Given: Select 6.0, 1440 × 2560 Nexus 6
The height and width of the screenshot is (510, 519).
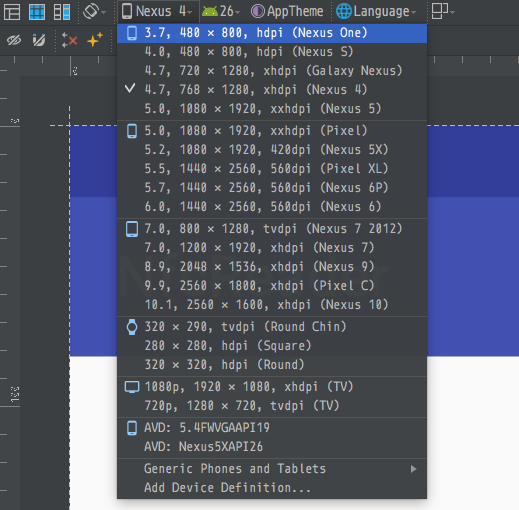Looking at the screenshot, I should [x=272, y=207].
